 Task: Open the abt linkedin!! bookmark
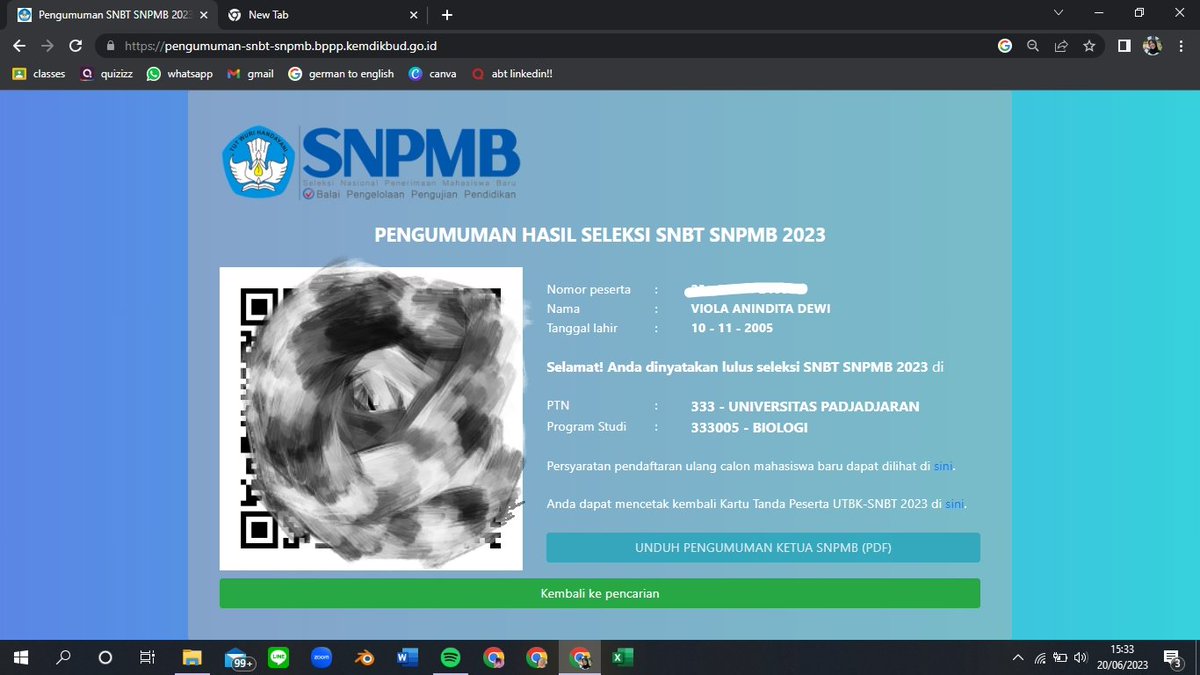[511, 74]
